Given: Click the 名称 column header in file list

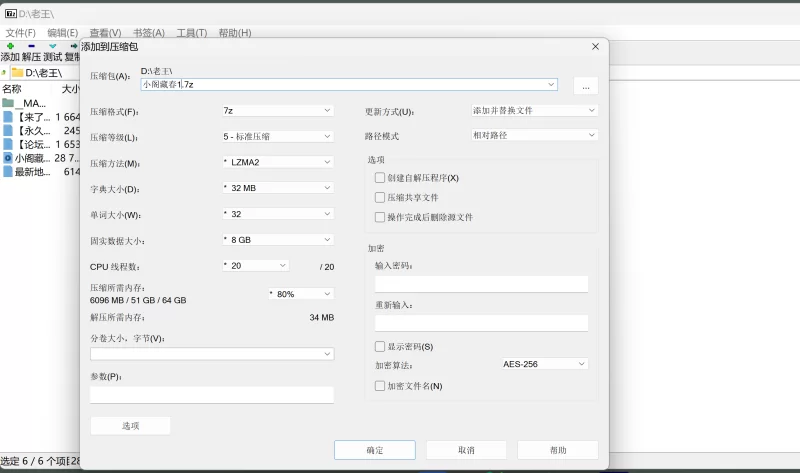Looking at the screenshot, I should click(x=12, y=89).
